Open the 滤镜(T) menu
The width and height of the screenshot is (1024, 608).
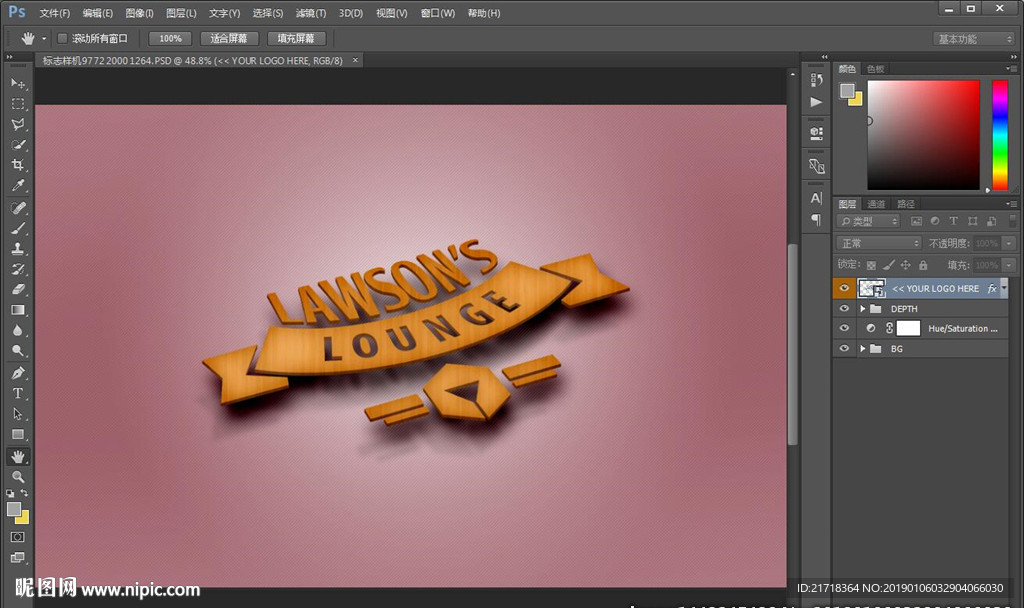(311, 13)
